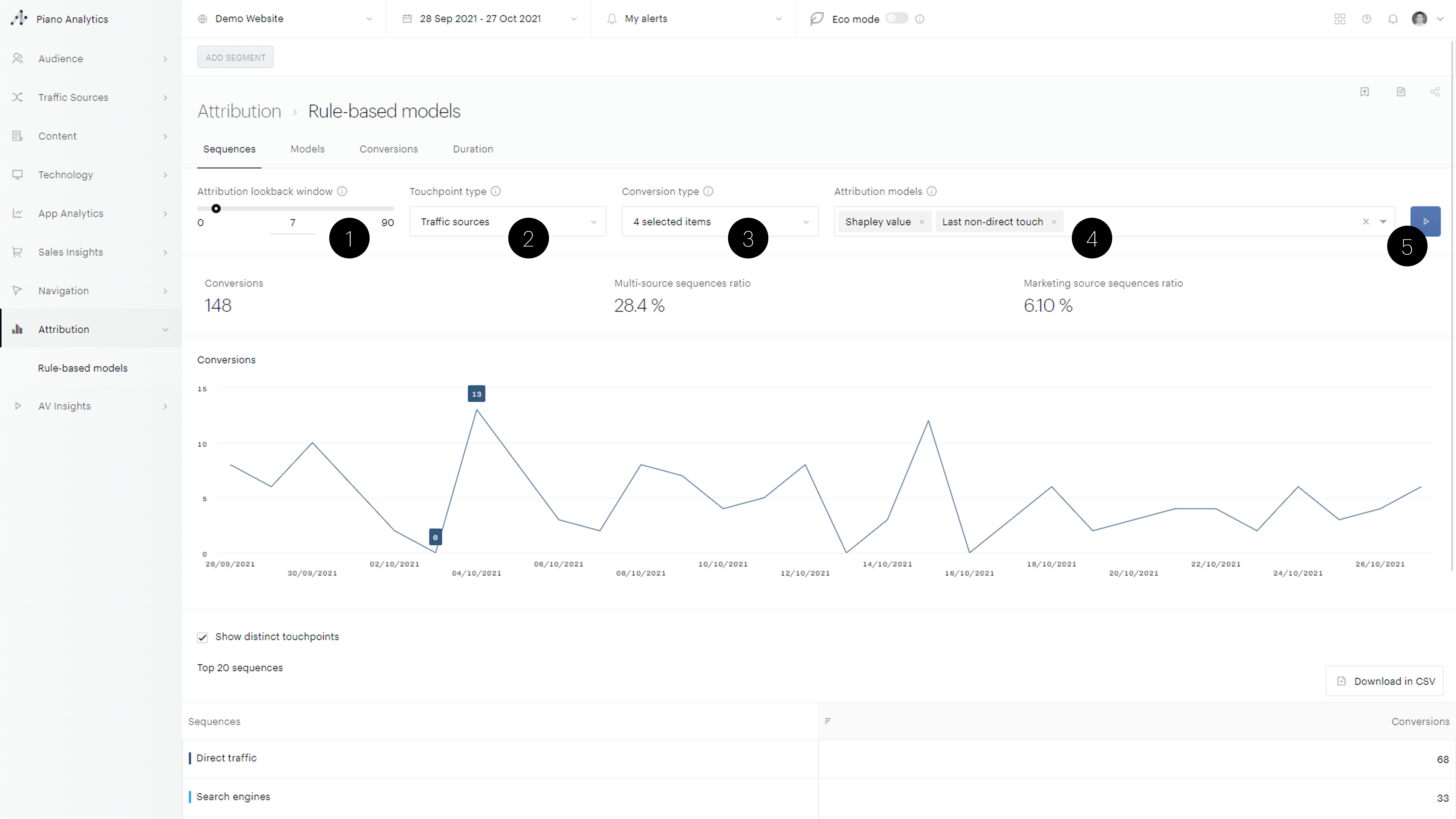Open the Conversion type selected items dropdown
This screenshot has width=1456, height=819.
tap(719, 222)
